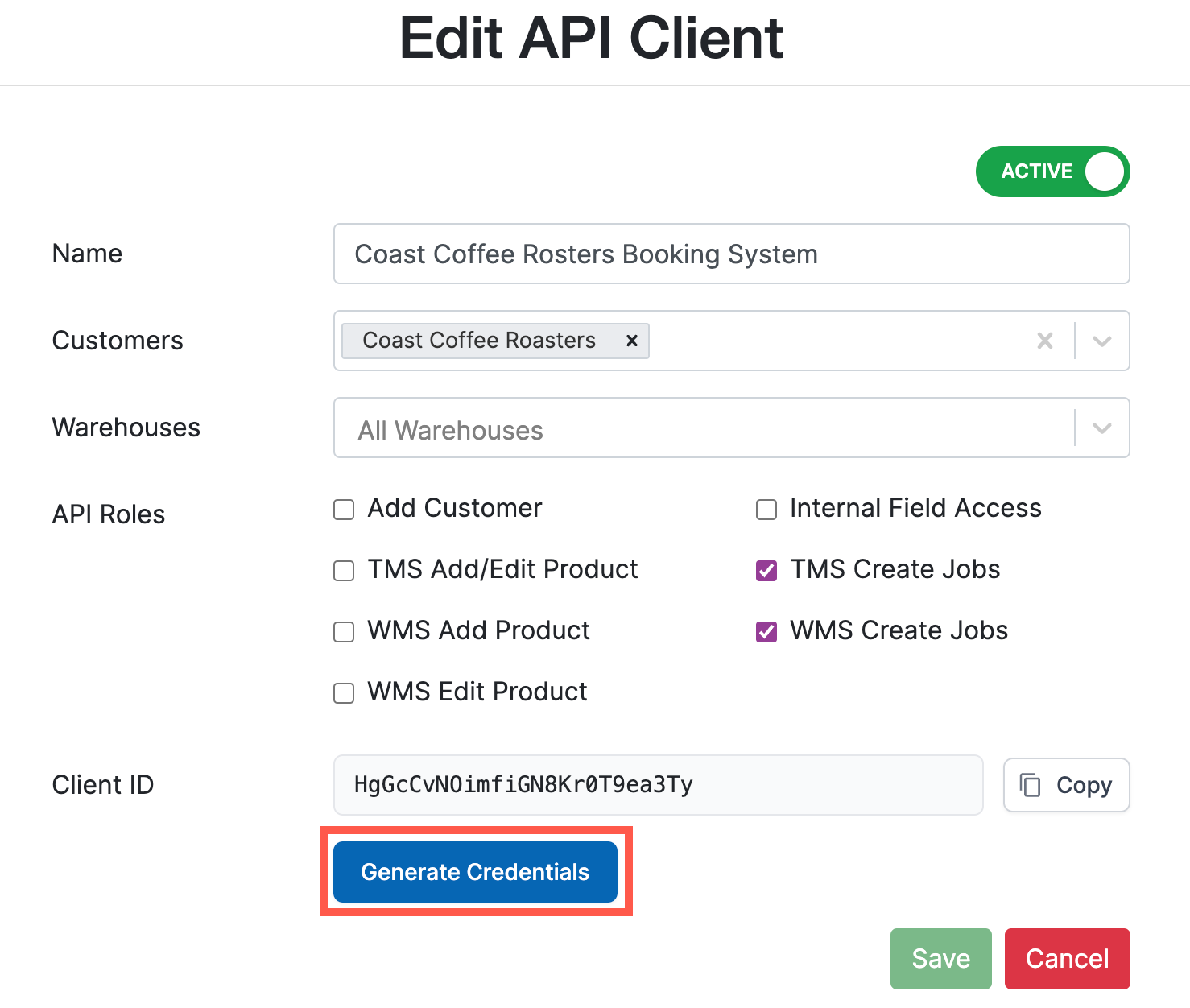Remove the Coast Coffee Roasters customer tag
This screenshot has height=1008, width=1190.
pyautogui.click(x=631, y=341)
